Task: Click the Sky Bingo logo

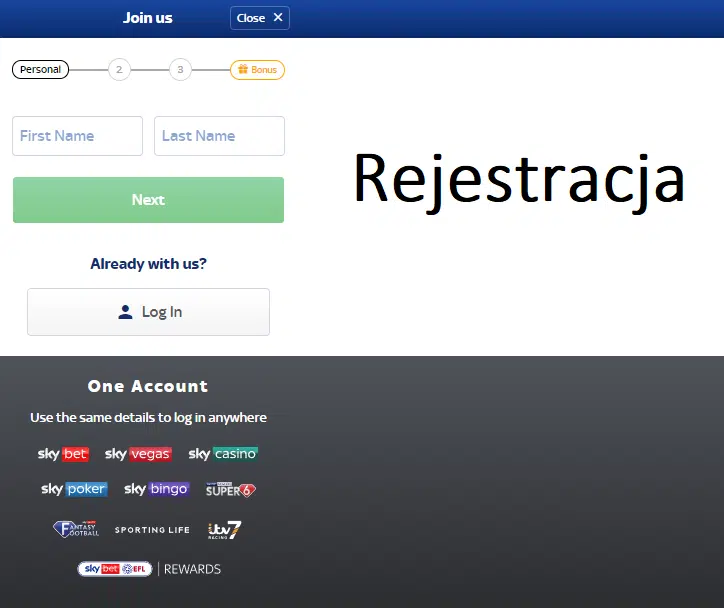Action: pyautogui.click(x=156, y=490)
